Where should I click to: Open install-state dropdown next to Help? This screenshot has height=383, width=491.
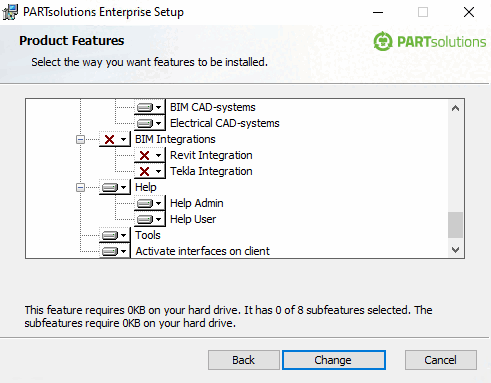click(114, 187)
